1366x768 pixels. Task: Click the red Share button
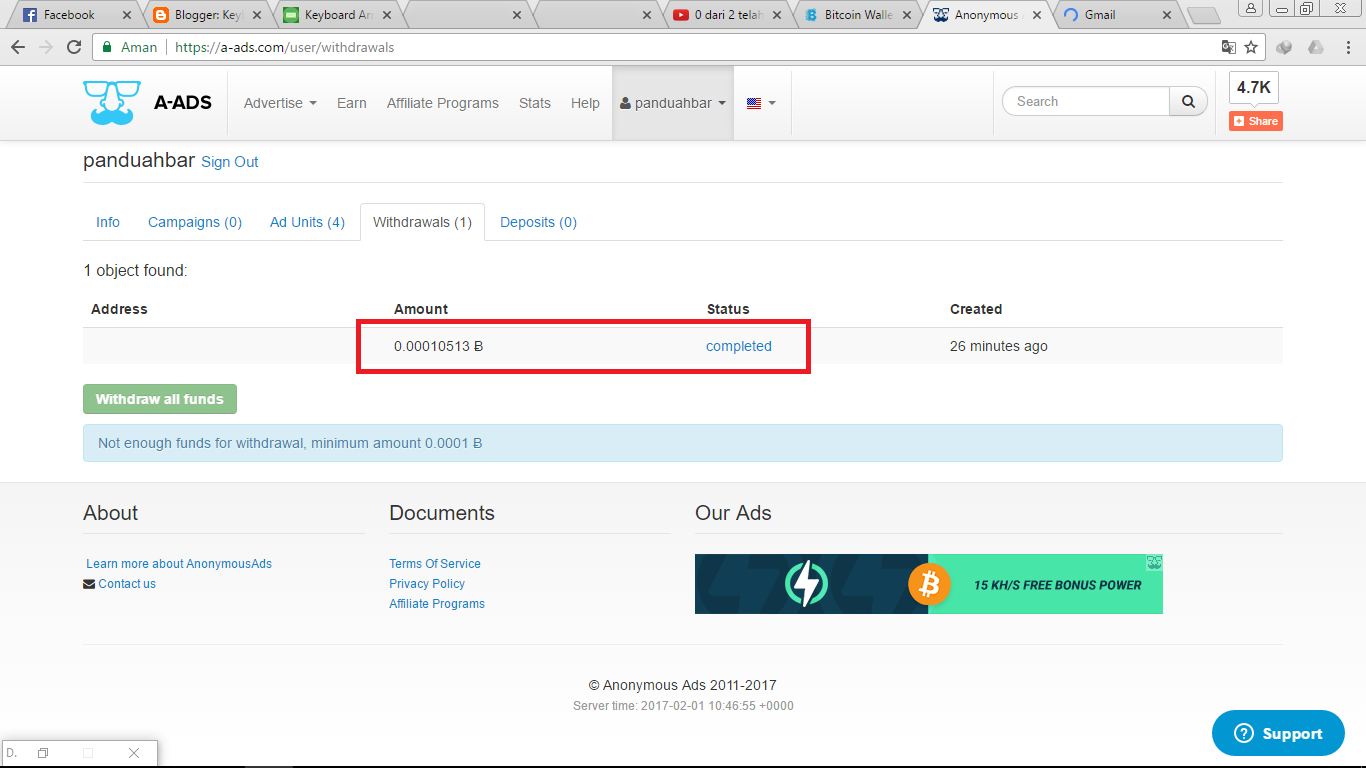coord(1255,121)
